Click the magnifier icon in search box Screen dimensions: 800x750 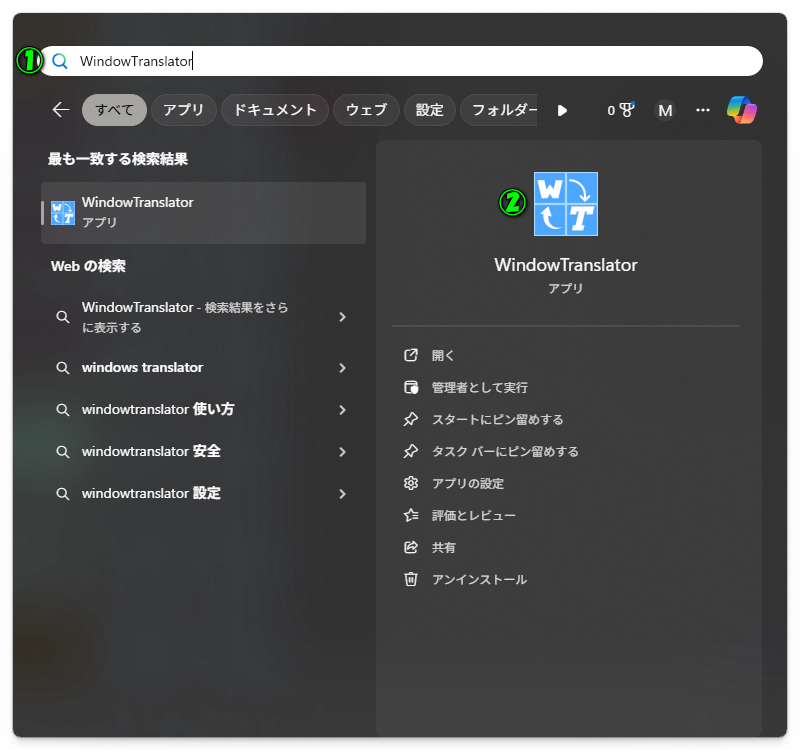coord(60,61)
